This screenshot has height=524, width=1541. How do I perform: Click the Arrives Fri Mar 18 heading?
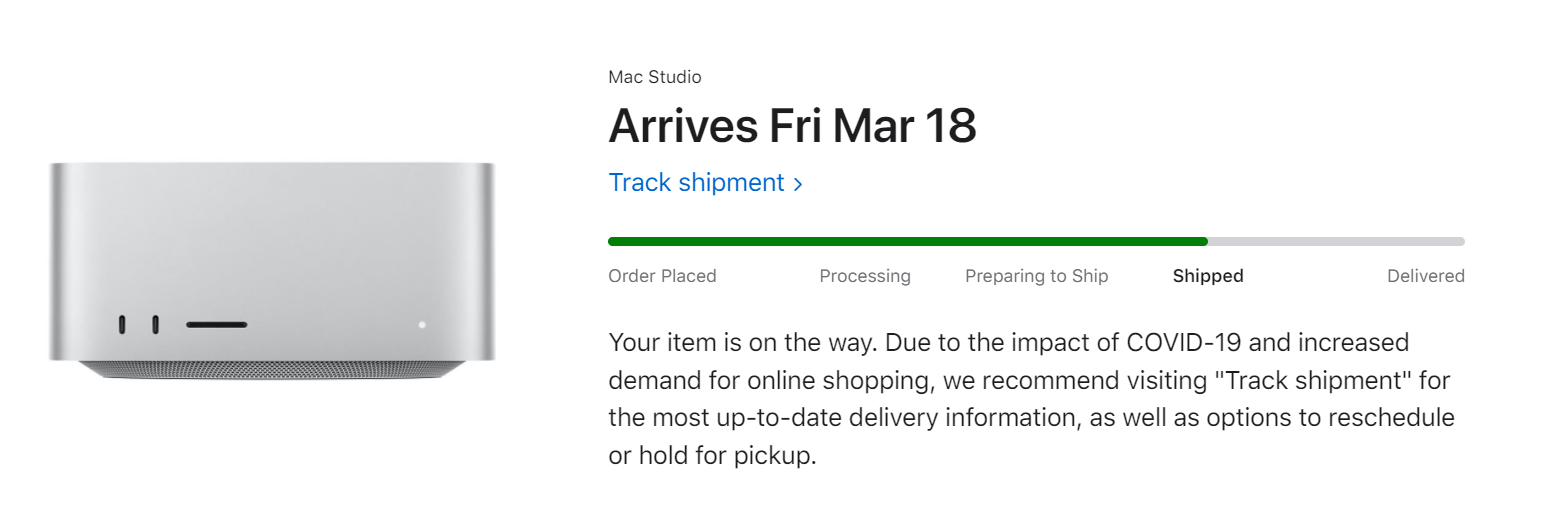[x=792, y=126]
